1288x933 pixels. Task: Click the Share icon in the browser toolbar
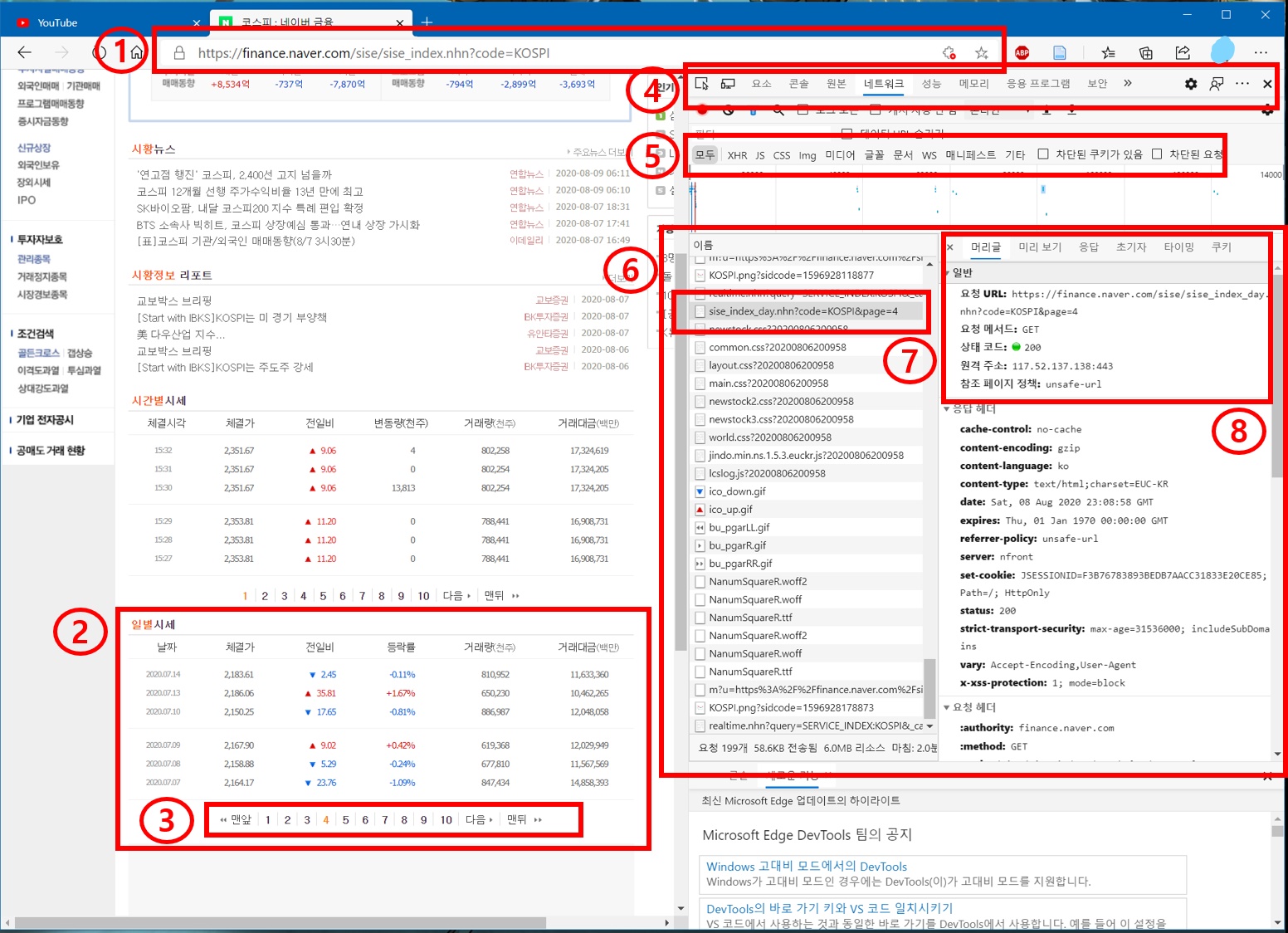(x=1183, y=52)
